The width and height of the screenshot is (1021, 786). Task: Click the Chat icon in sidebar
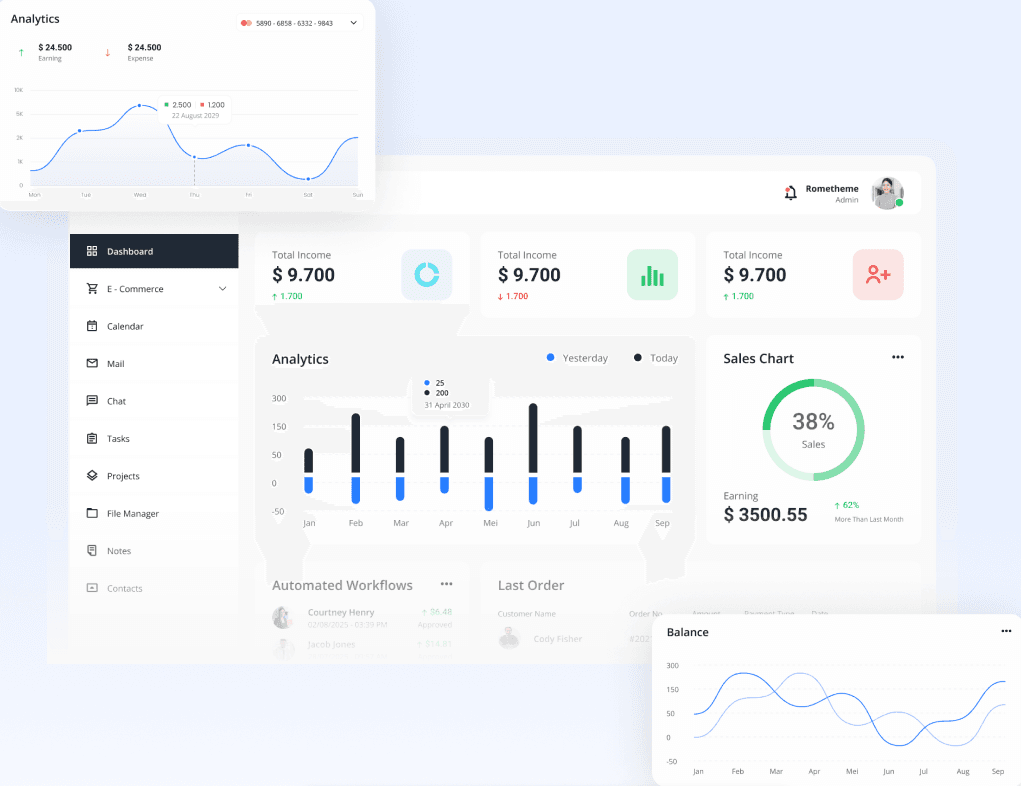point(93,400)
